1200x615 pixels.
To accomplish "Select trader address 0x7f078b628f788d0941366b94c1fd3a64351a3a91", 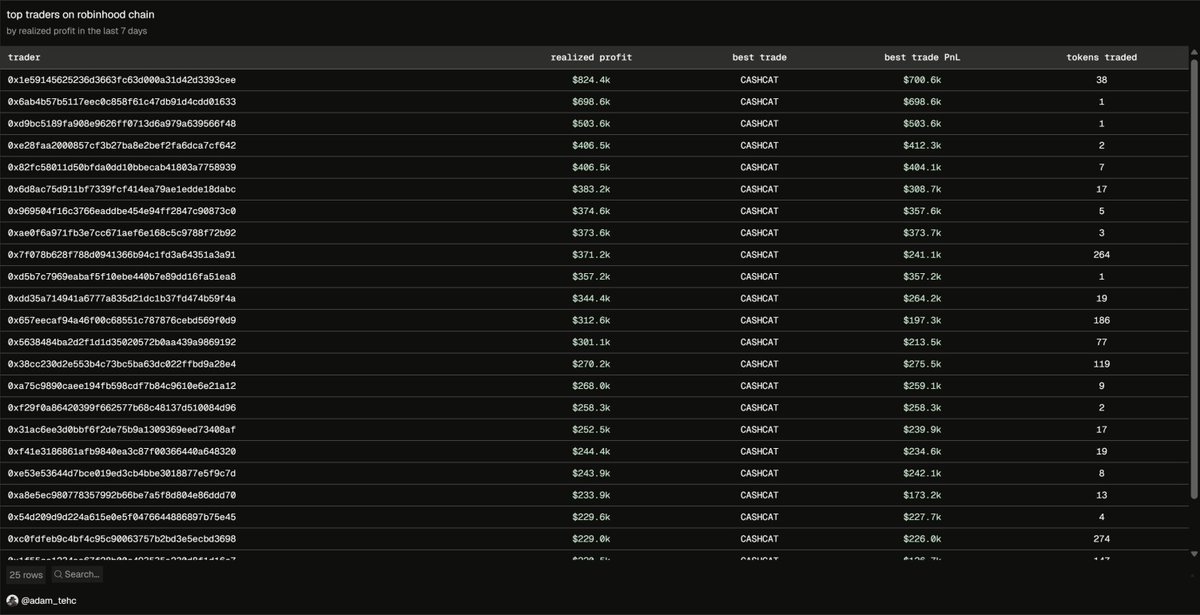I will [x=121, y=255].
